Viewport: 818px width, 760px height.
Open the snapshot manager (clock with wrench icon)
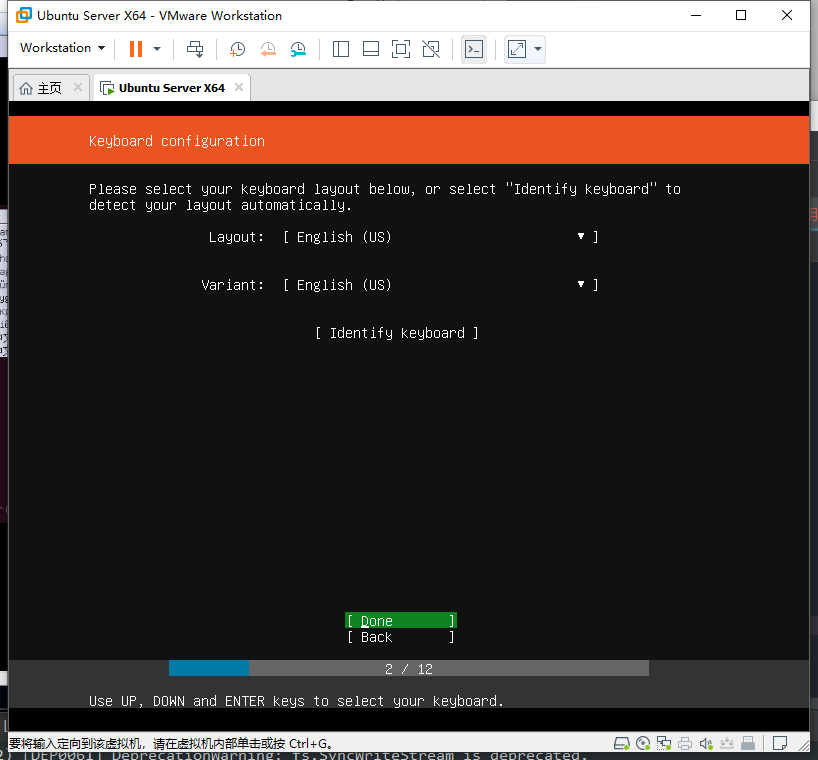(x=298, y=49)
